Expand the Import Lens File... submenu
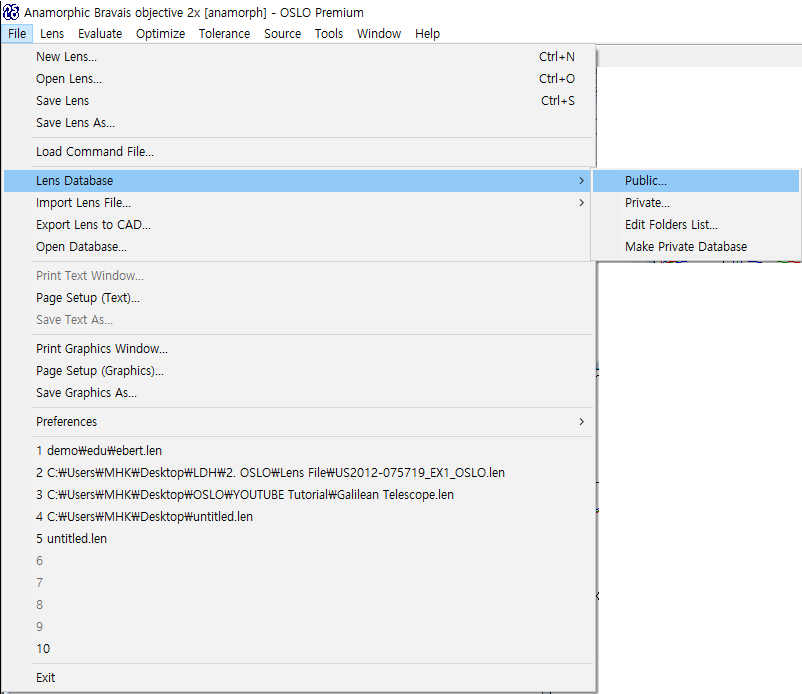Image resolution: width=802 pixels, height=694 pixels. coord(297,203)
